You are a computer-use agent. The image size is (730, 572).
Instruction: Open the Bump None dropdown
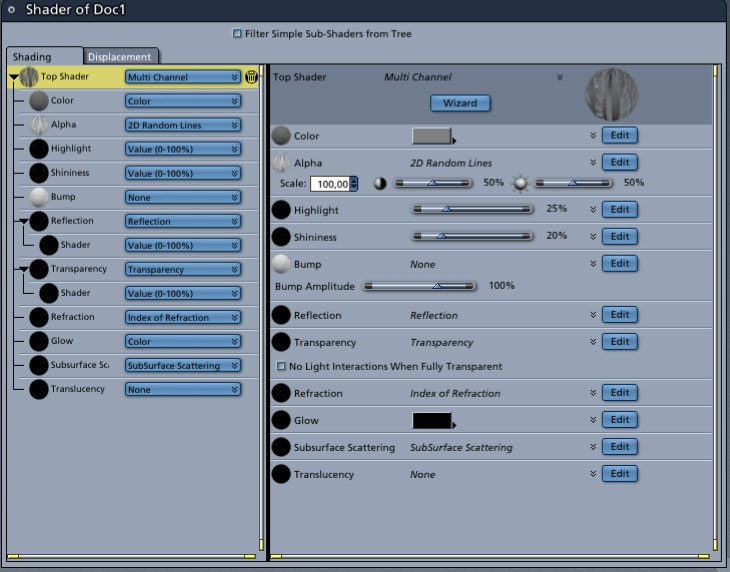click(183, 197)
